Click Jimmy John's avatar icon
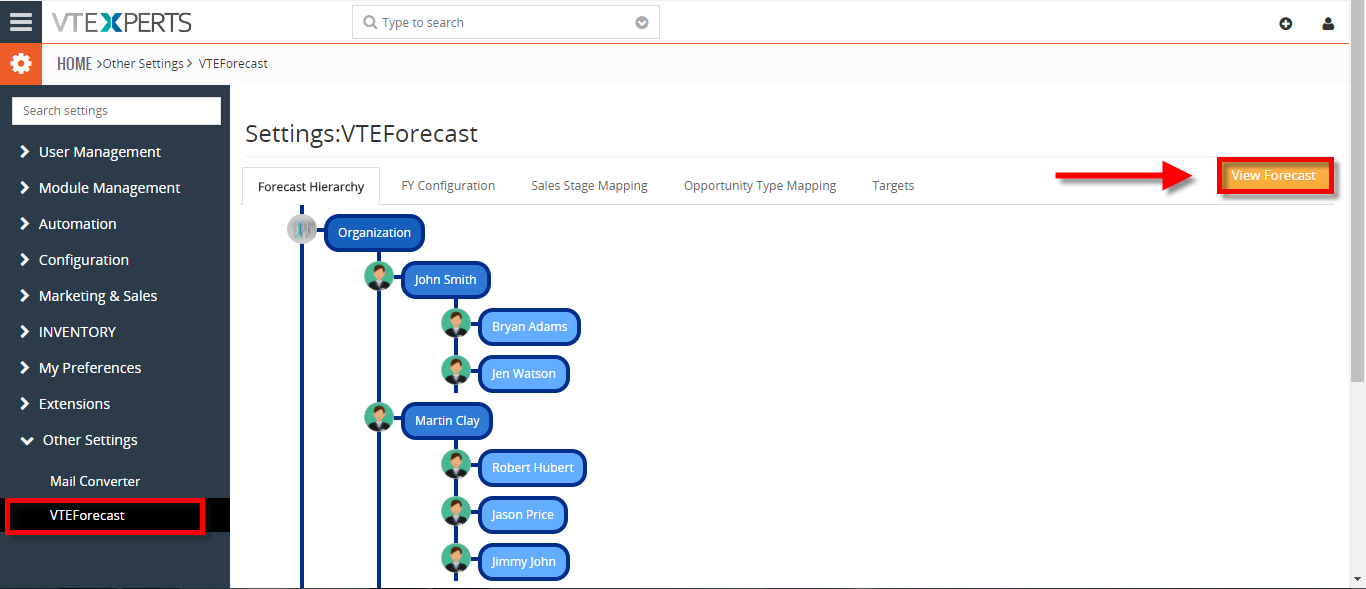This screenshot has height=589, width=1366. (456, 558)
